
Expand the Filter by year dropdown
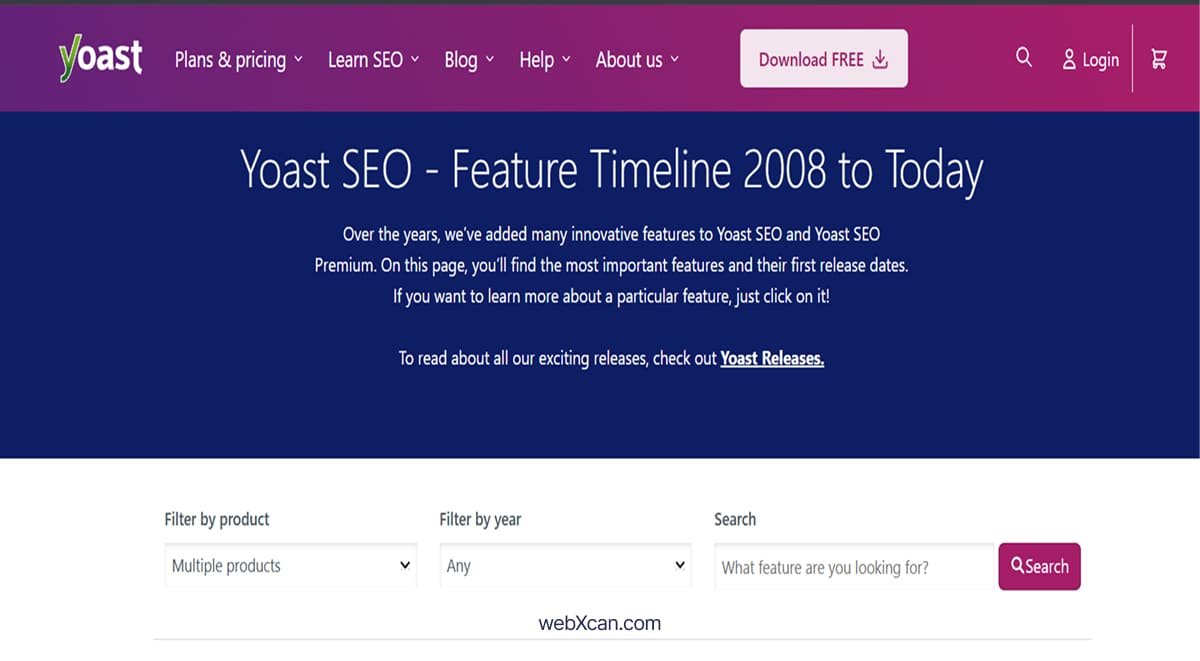(x=565, y=565)
